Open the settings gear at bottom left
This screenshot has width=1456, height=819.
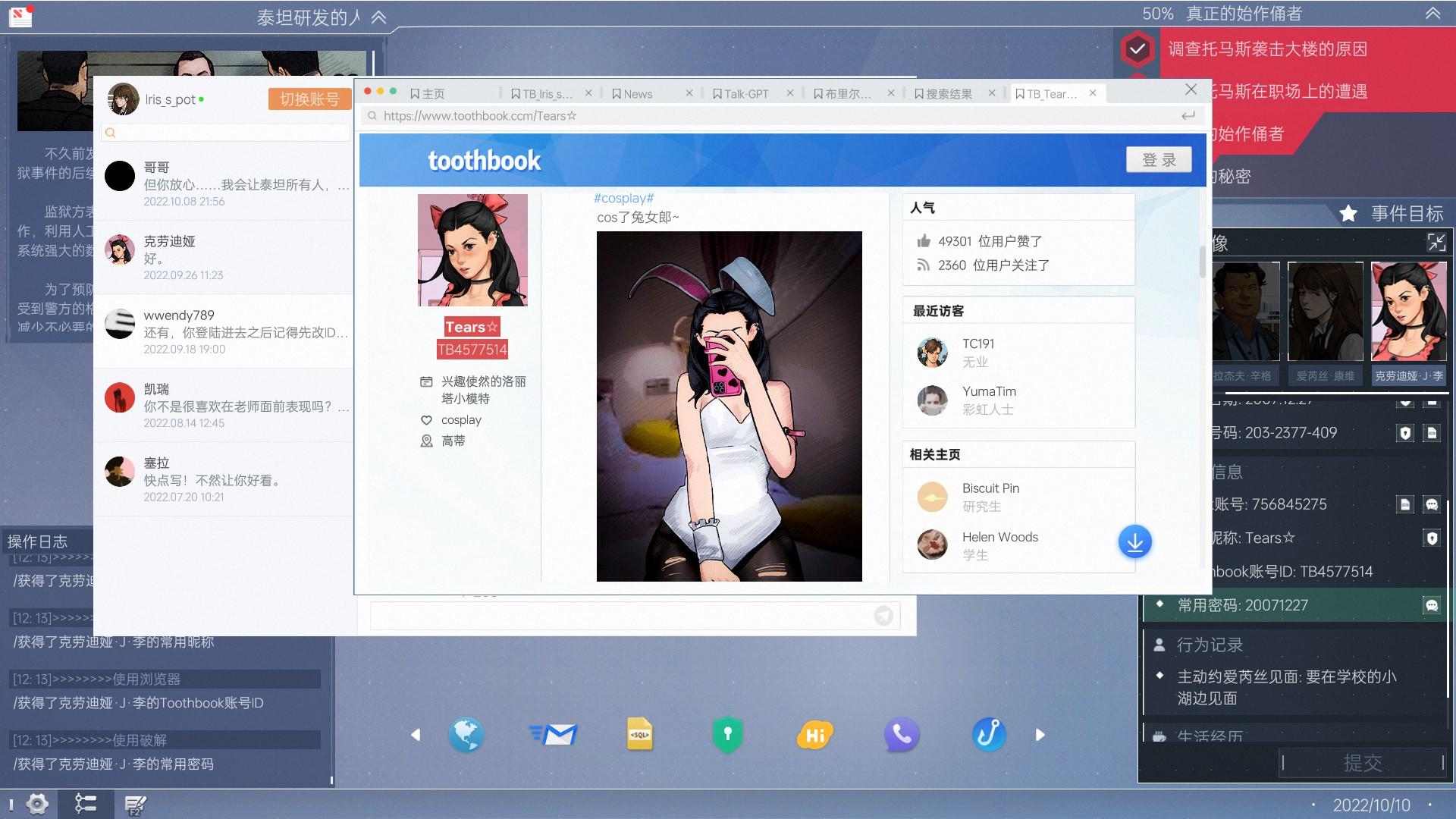(37, 804)
